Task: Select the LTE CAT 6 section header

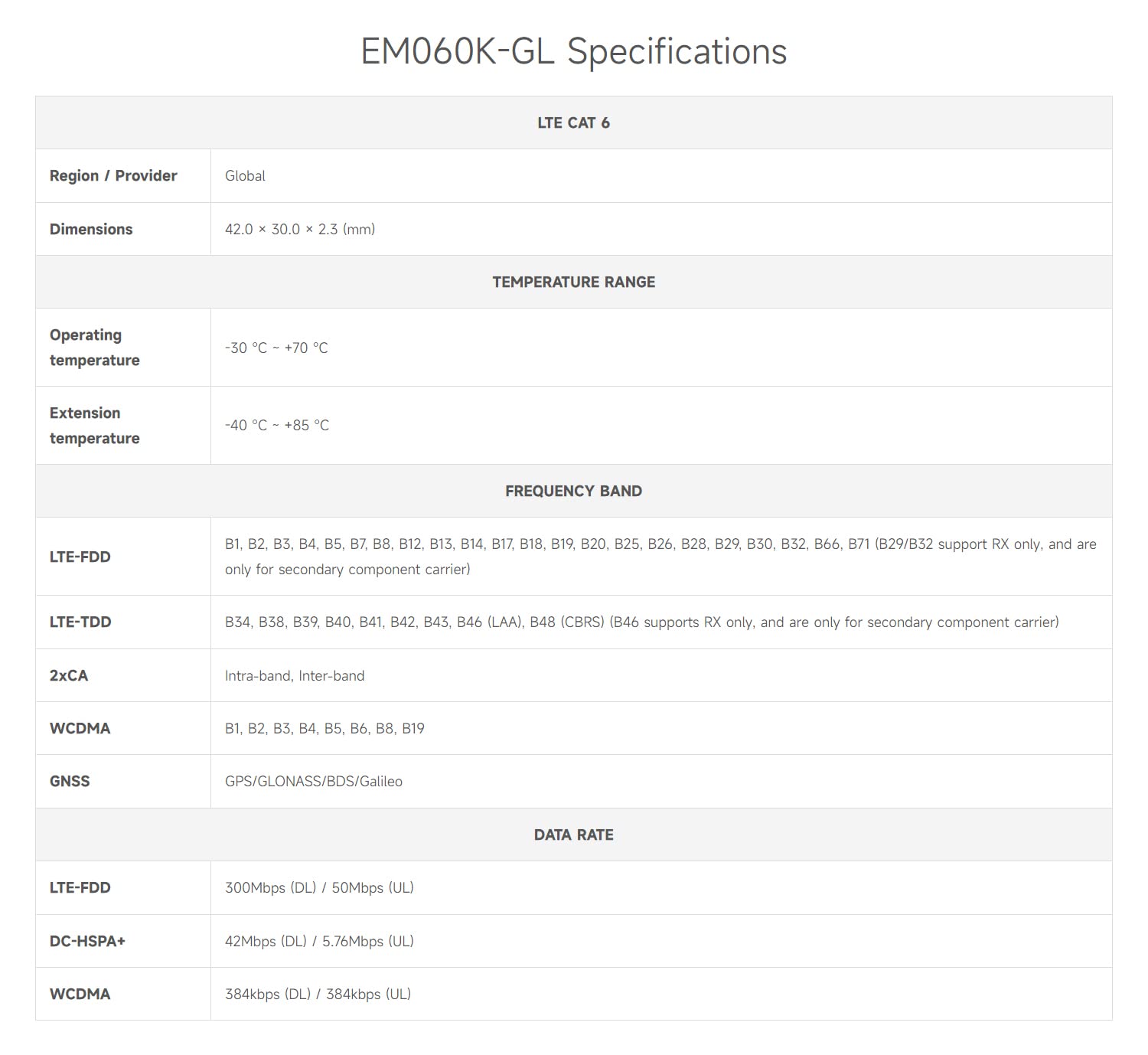Action: click(573, 122)
